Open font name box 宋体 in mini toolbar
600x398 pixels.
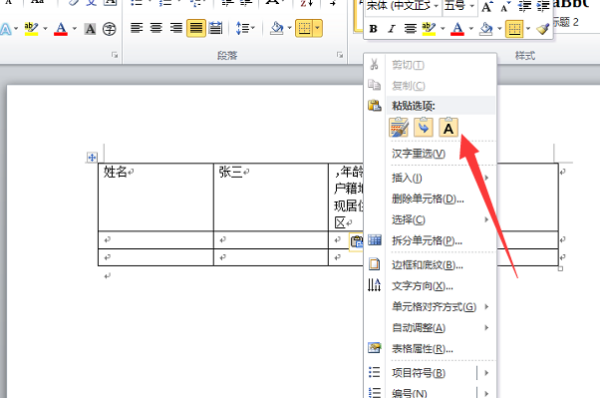[403, 7]
